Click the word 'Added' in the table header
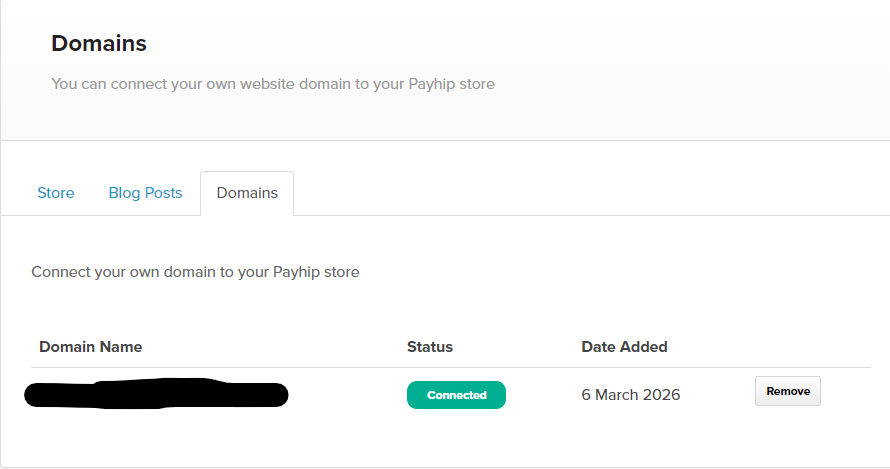 (644, 347)
